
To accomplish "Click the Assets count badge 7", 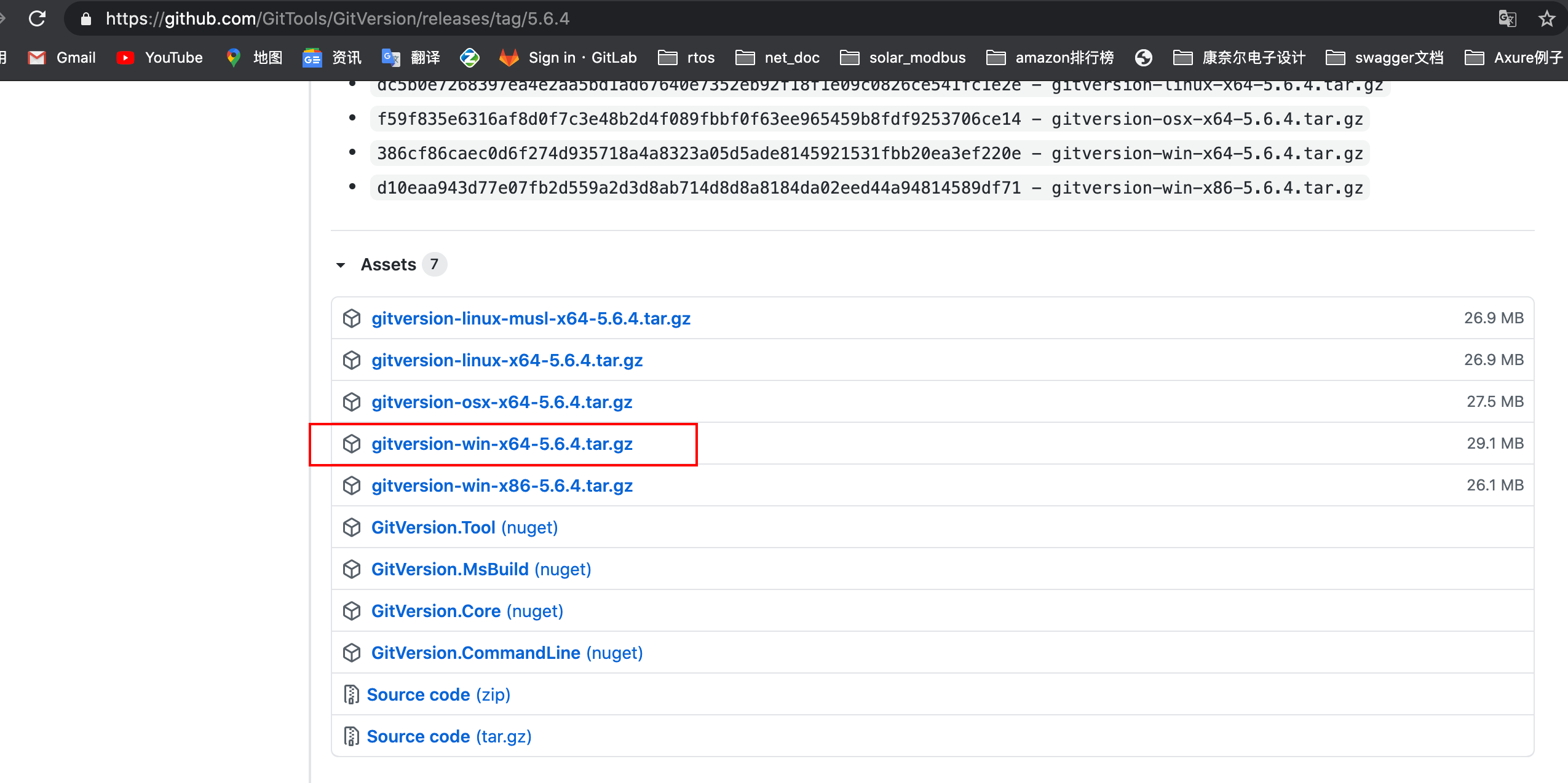I will [434, 264].
